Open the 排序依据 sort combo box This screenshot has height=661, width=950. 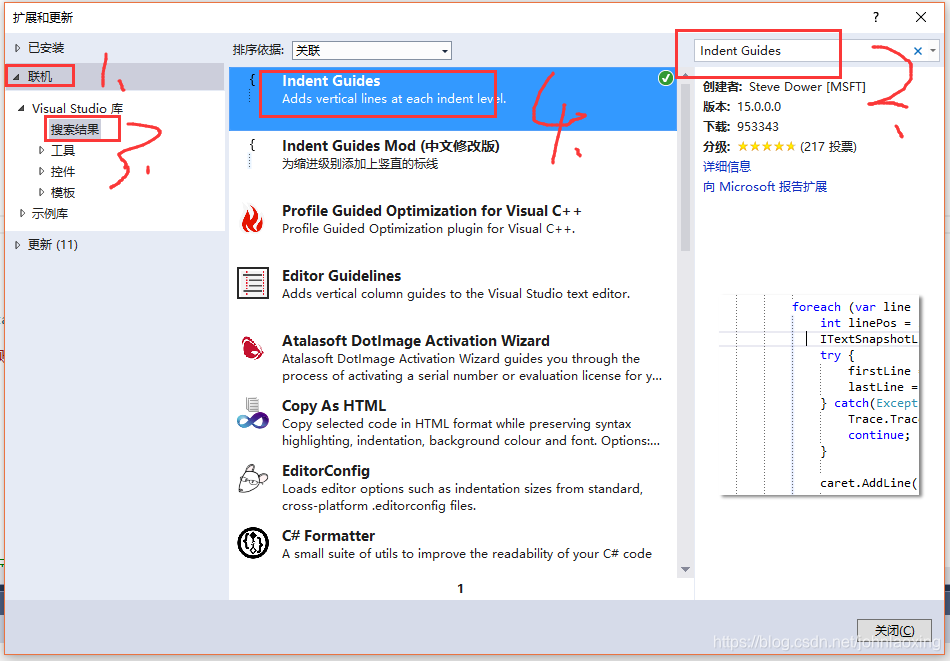click(x=372, y=50)
